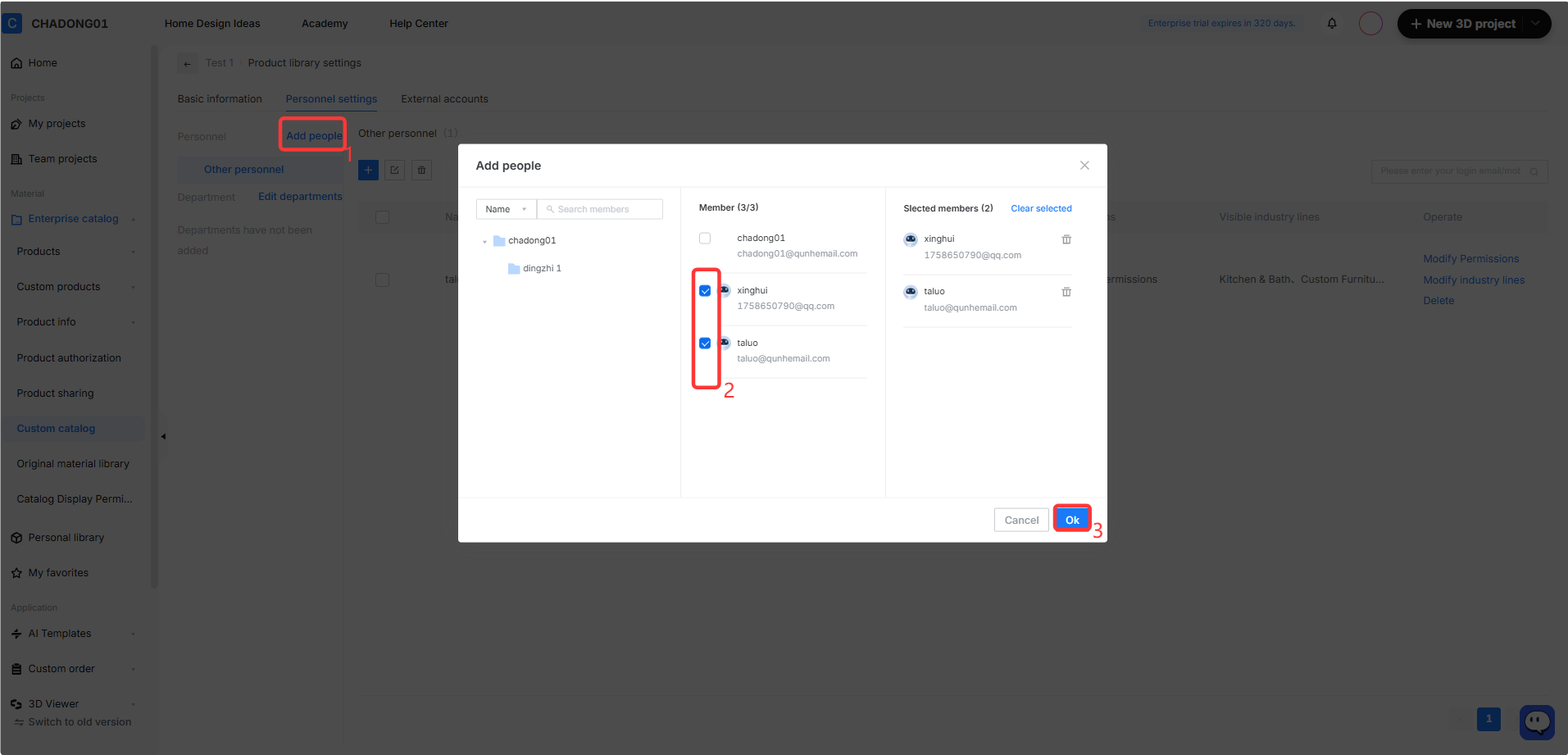The height and width of the screenshot is (755, 1568).
Task: Click the notification bell icon
Action: [1332, 23]
